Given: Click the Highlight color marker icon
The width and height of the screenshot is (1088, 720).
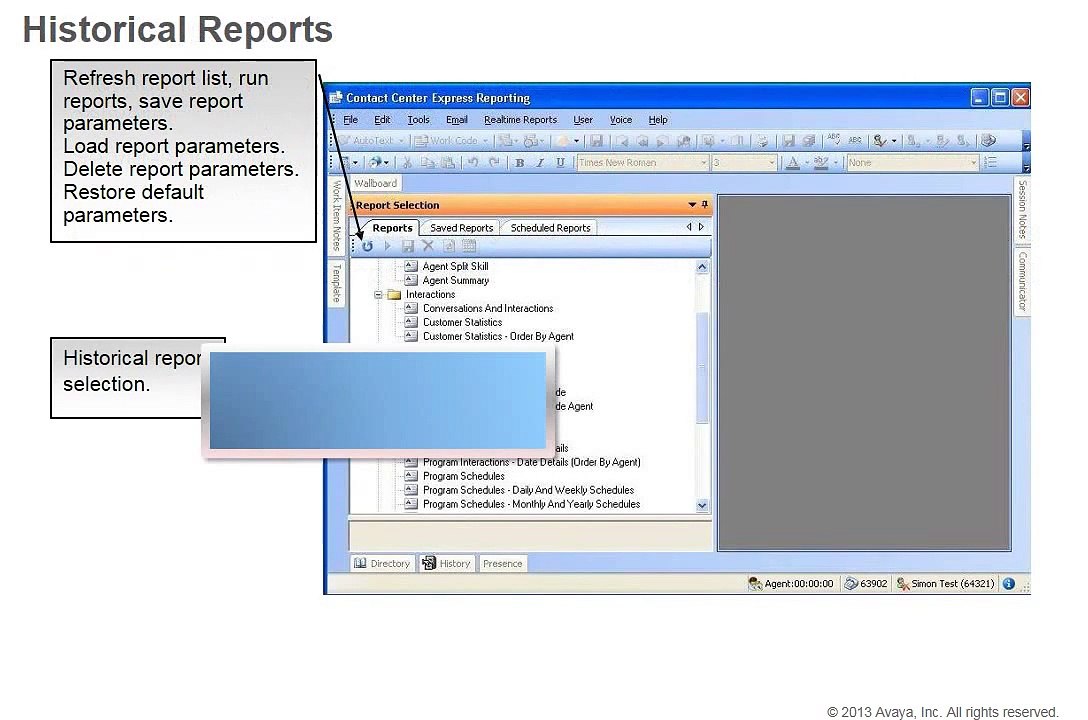Looking at the screenshot, I should pyautogui.click(x=821, y=162).
